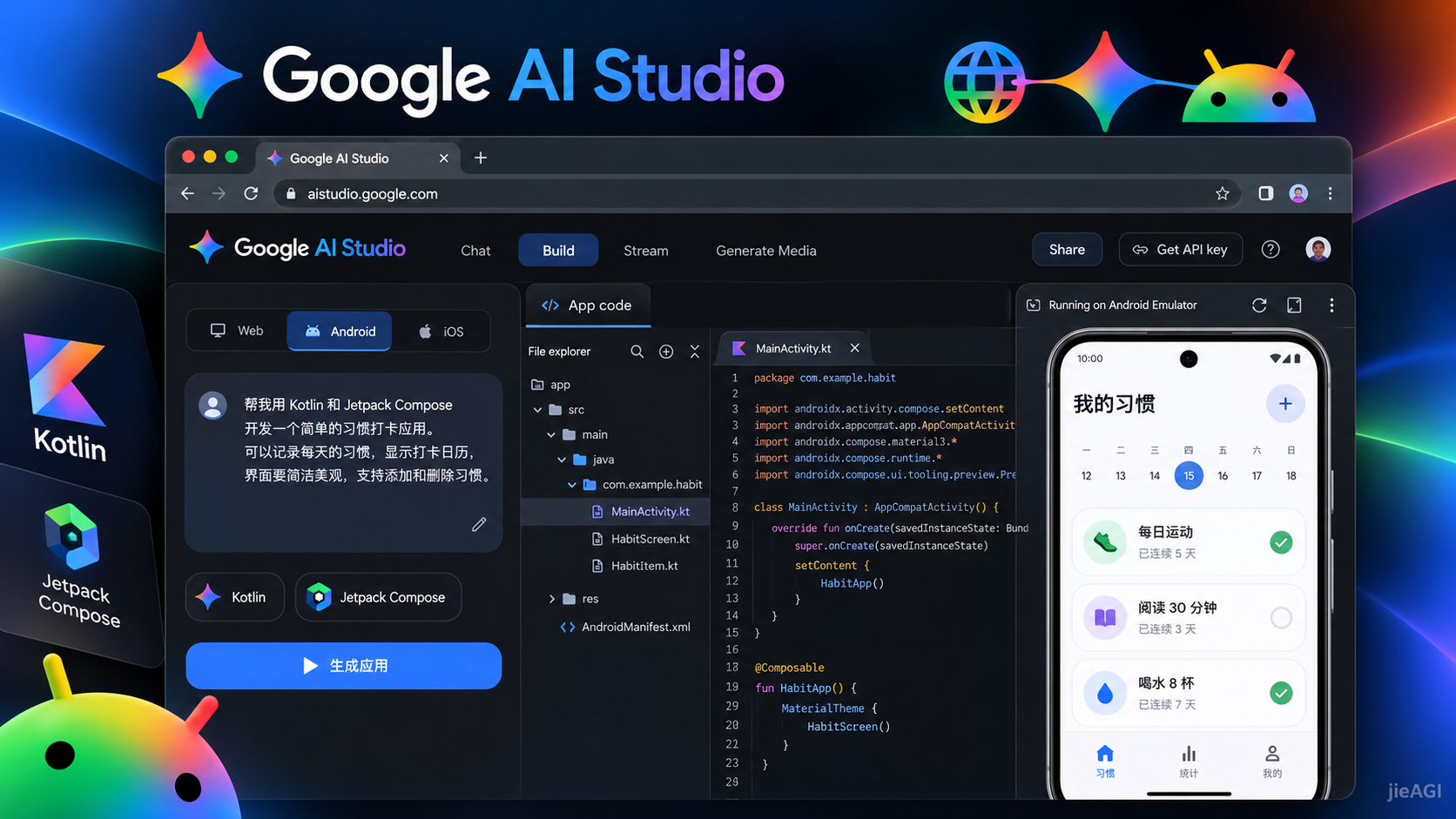Select the App code tab
This screenshot has width=1456, height=819.
[588, 305]
